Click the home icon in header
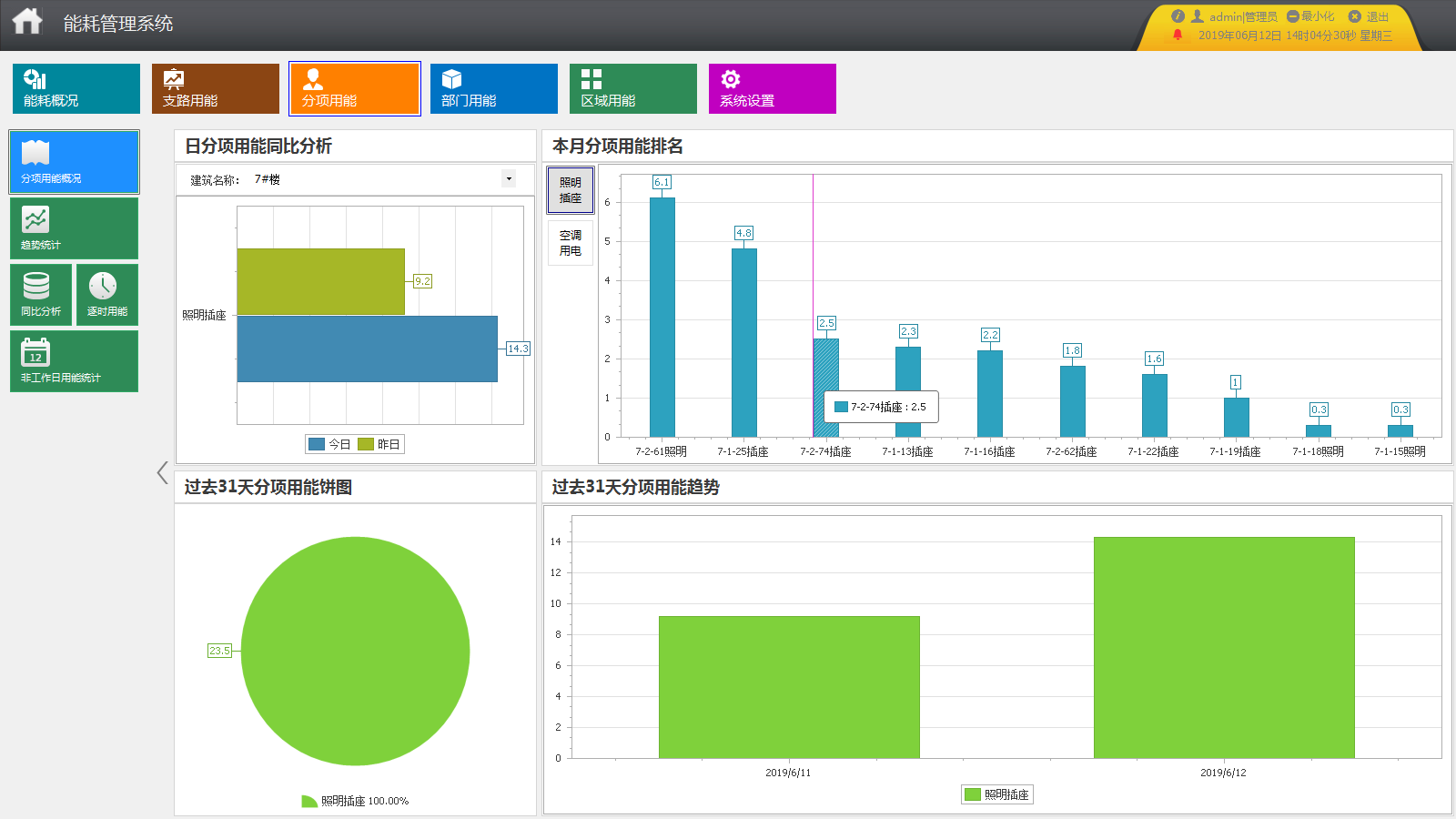Viewport: 1456px width, 819px height. 27,21
